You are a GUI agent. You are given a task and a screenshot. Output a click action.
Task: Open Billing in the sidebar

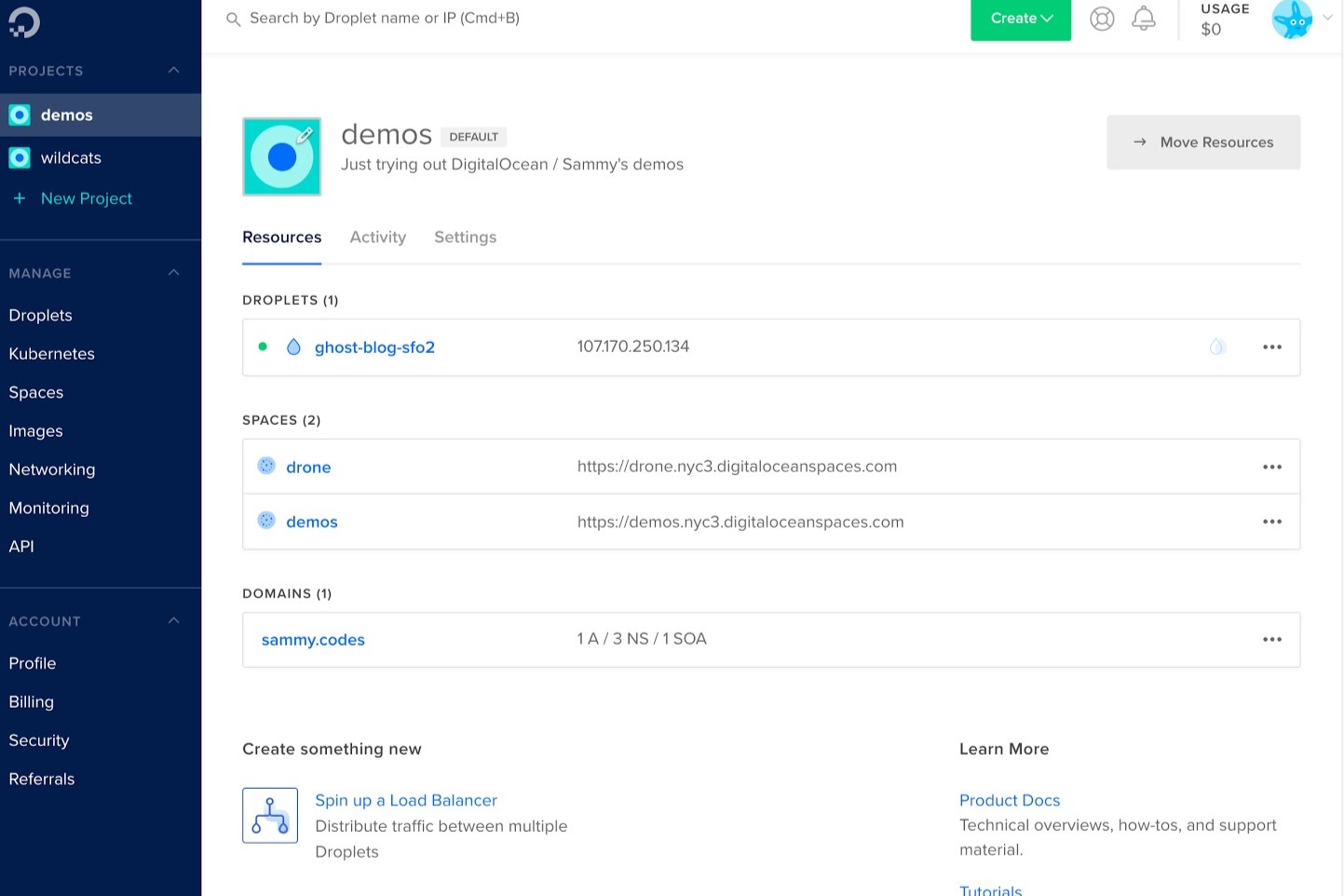pos(31,701)
